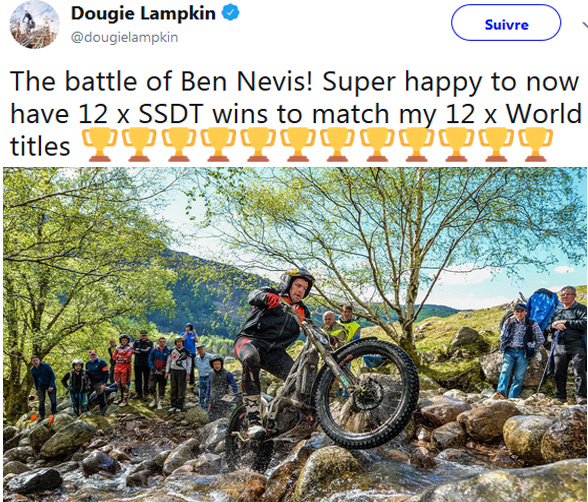Select the first trophy emoji after 'titles'
Image resolution: width=588 pixels, height=502 pixels.
[99, 144]
